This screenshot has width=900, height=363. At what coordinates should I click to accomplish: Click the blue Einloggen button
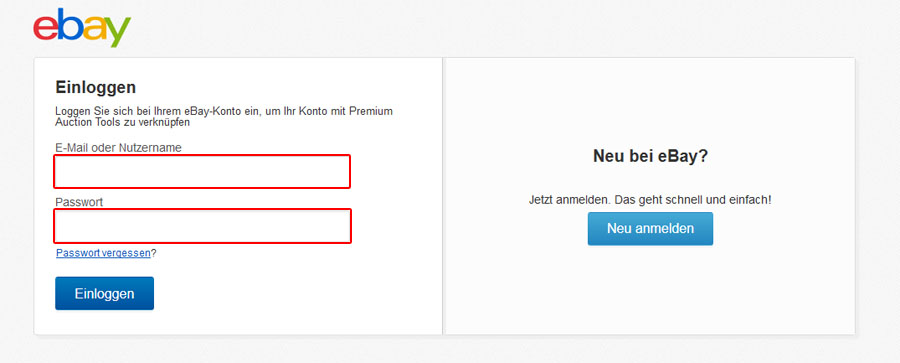[x=104, y=294]
